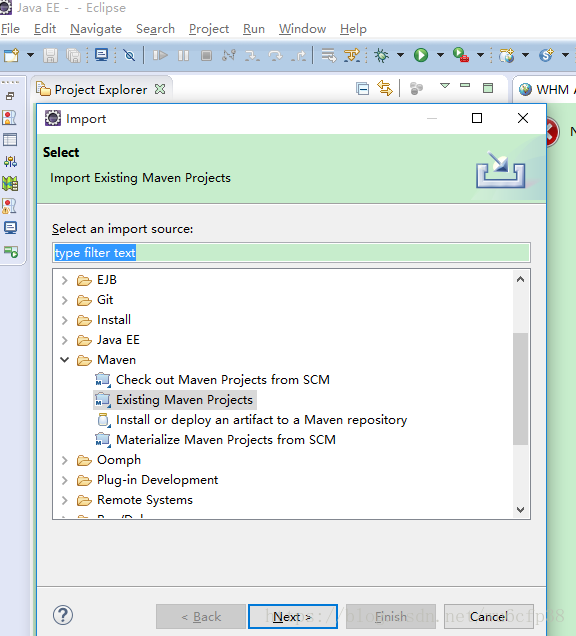Expand the Plug-in Development folder
The width and height of the screenshot is (576, 636).
[x=64, y=480]
